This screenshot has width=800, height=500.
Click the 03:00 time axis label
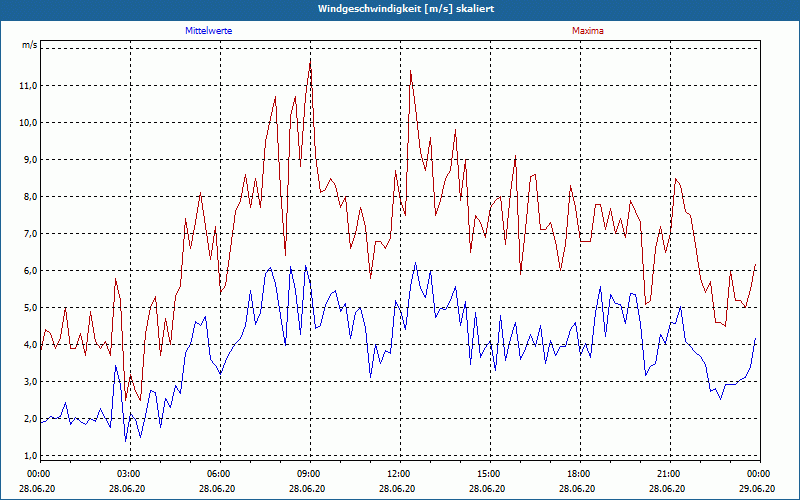click(131, 474)
